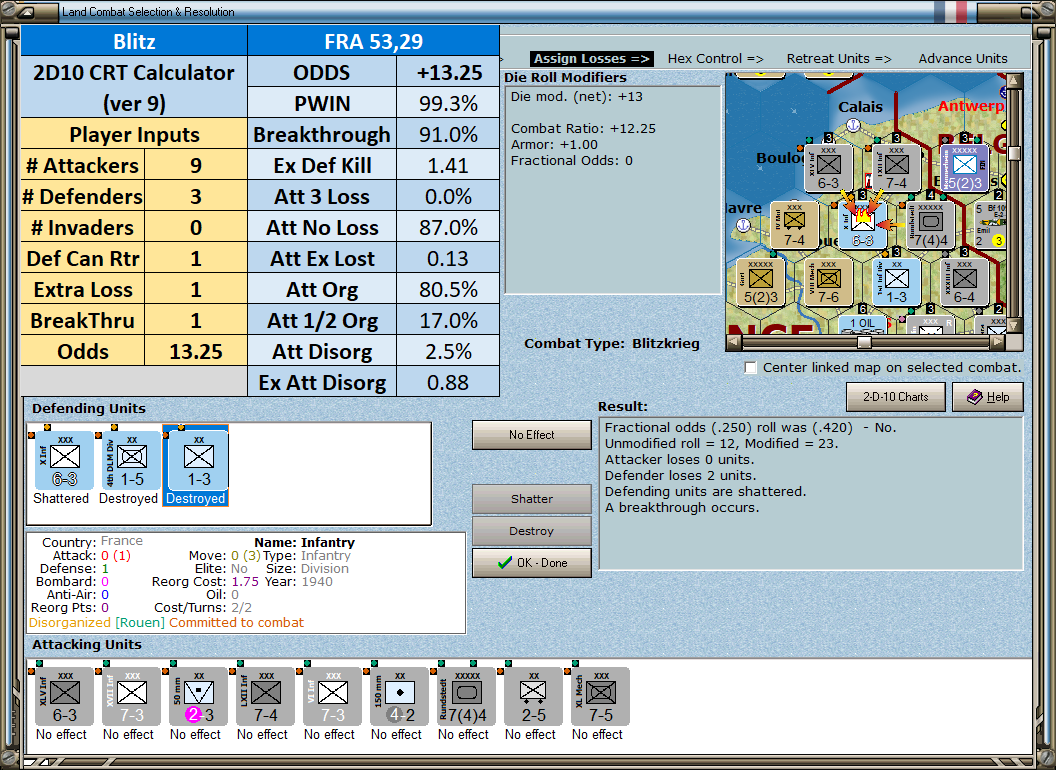Image resolution: width=1056 pixels, height=770 pixels.
Task: Click the 'Committed to combat' status text
Action: [x=236, y=623]
